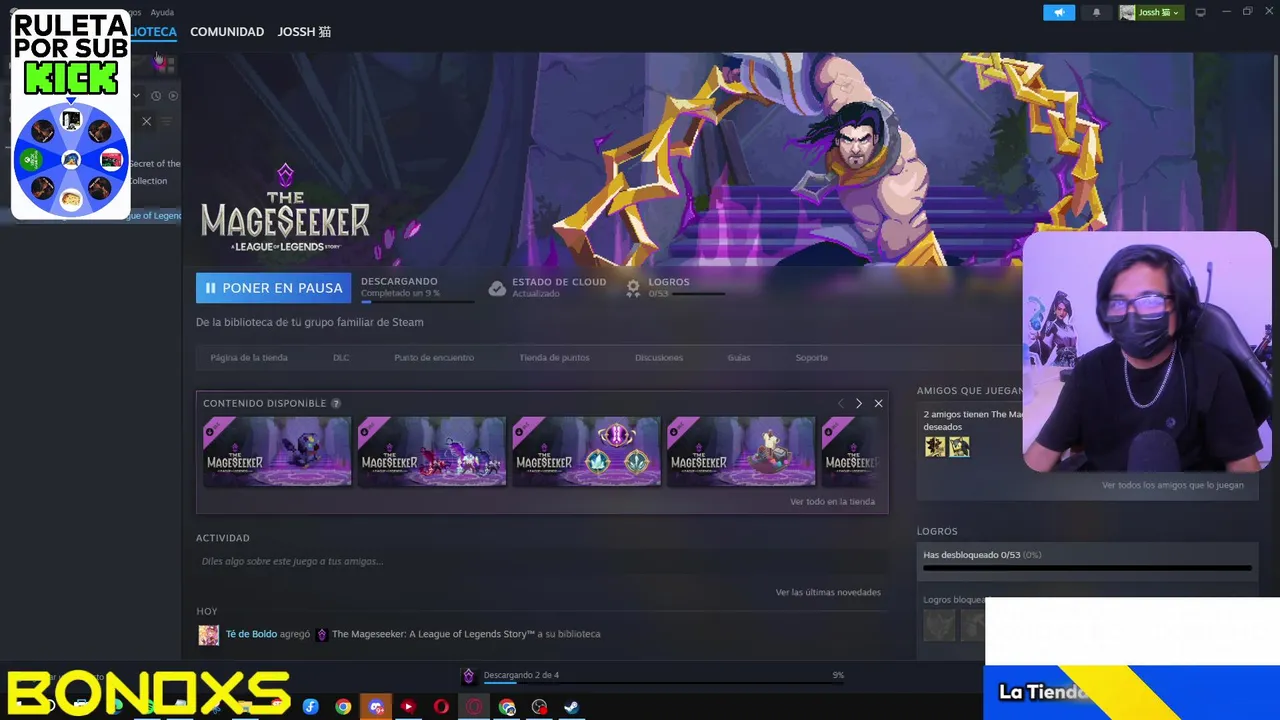Image resolution: width=1280 pixels, height=720 pixels.
Task: Open the Steam announcements megaphone button
Action: point(1059,12)
